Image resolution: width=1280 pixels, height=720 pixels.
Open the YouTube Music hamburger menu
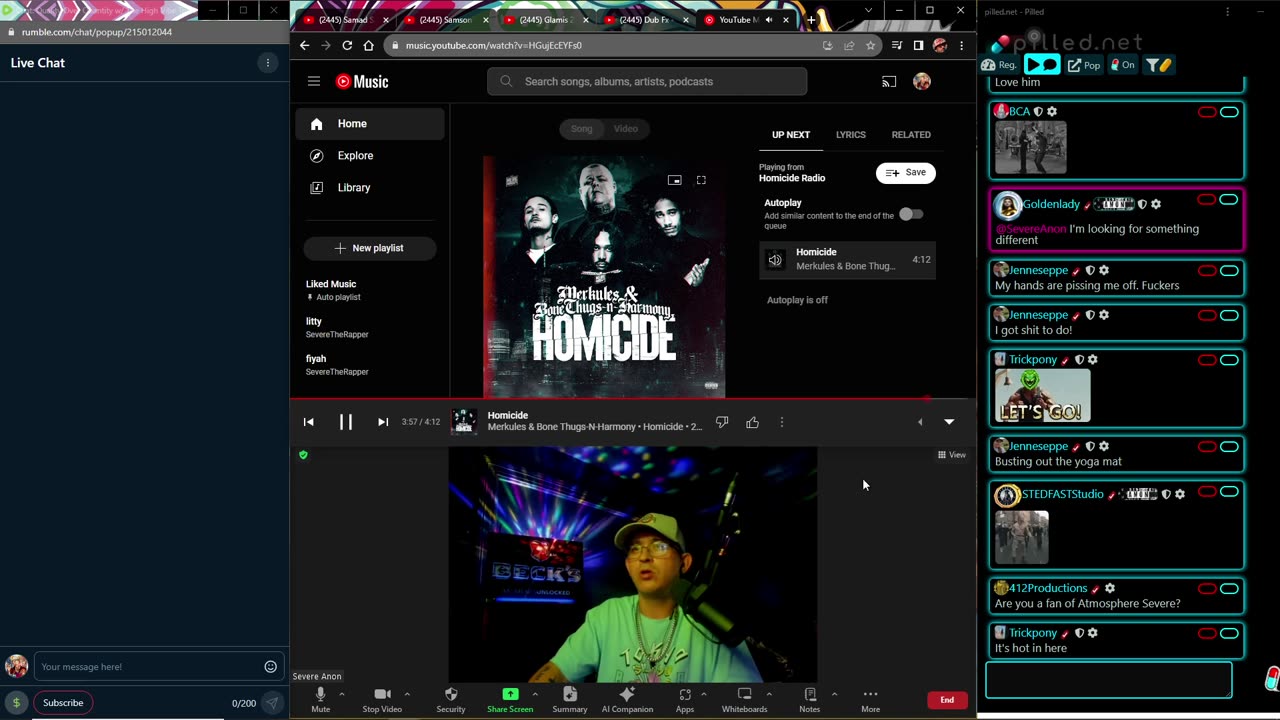(314, 81)
